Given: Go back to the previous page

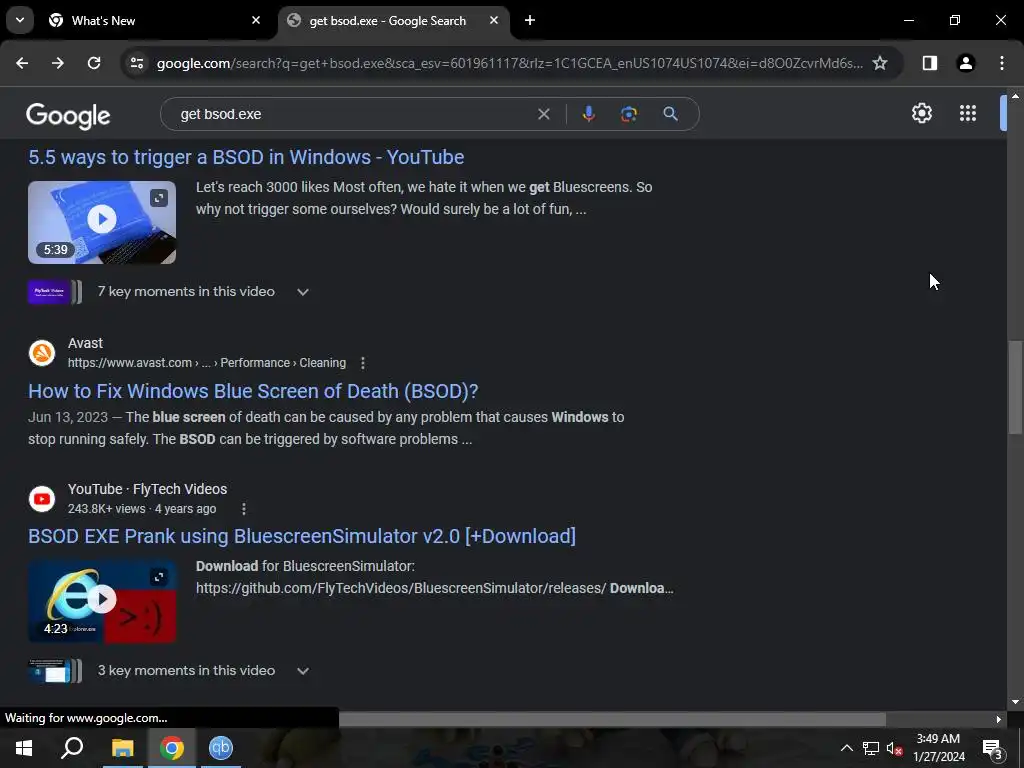Looking at the screenshot, I should [x=22, y=63].
